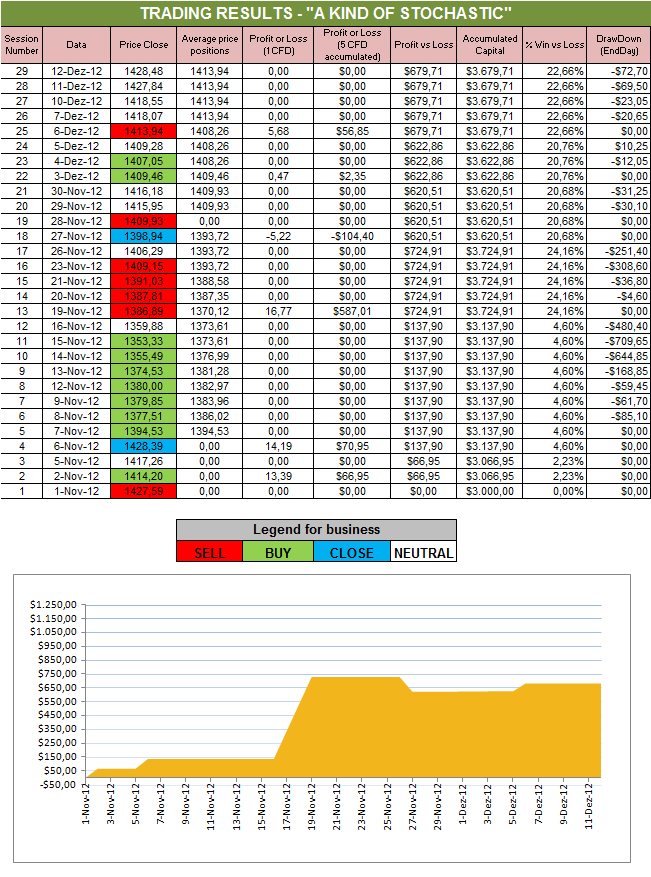This screenshot has height=877, width=651.
Task: Select the green price cell 1353,33
Action: [x=144, y=341]
